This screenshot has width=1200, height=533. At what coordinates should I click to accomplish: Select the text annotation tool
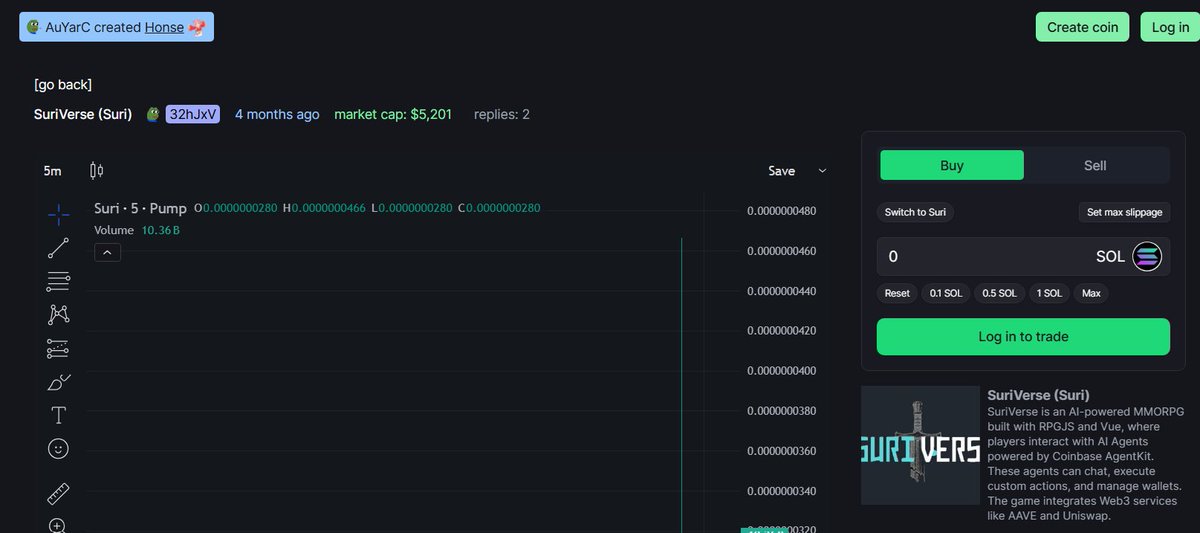(58, 415)
